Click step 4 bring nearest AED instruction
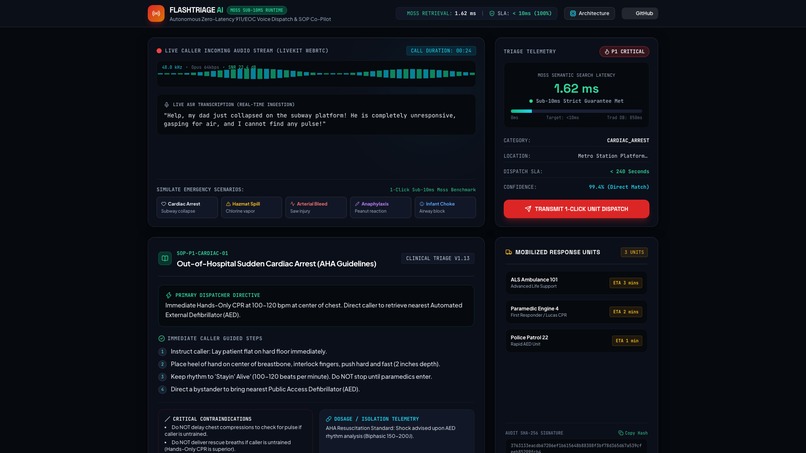806x453 pixels. [x=265, y=389]
